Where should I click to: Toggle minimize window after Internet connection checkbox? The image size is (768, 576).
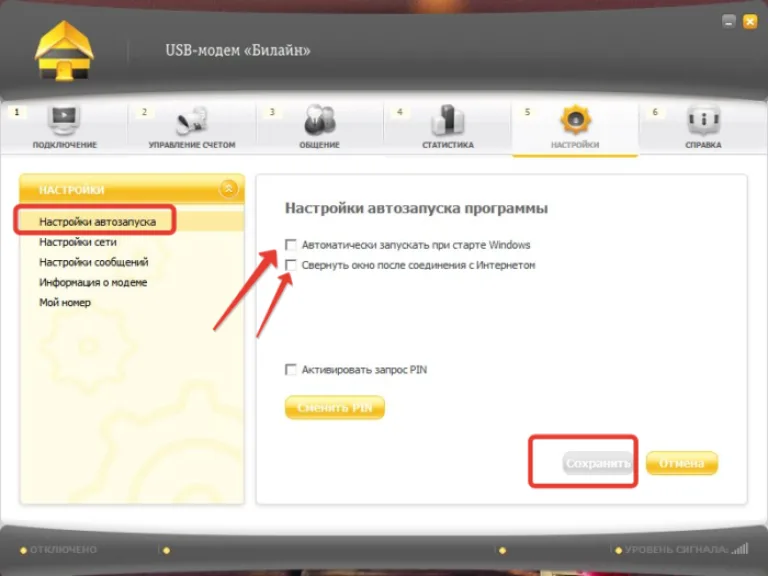click(290, 265)
